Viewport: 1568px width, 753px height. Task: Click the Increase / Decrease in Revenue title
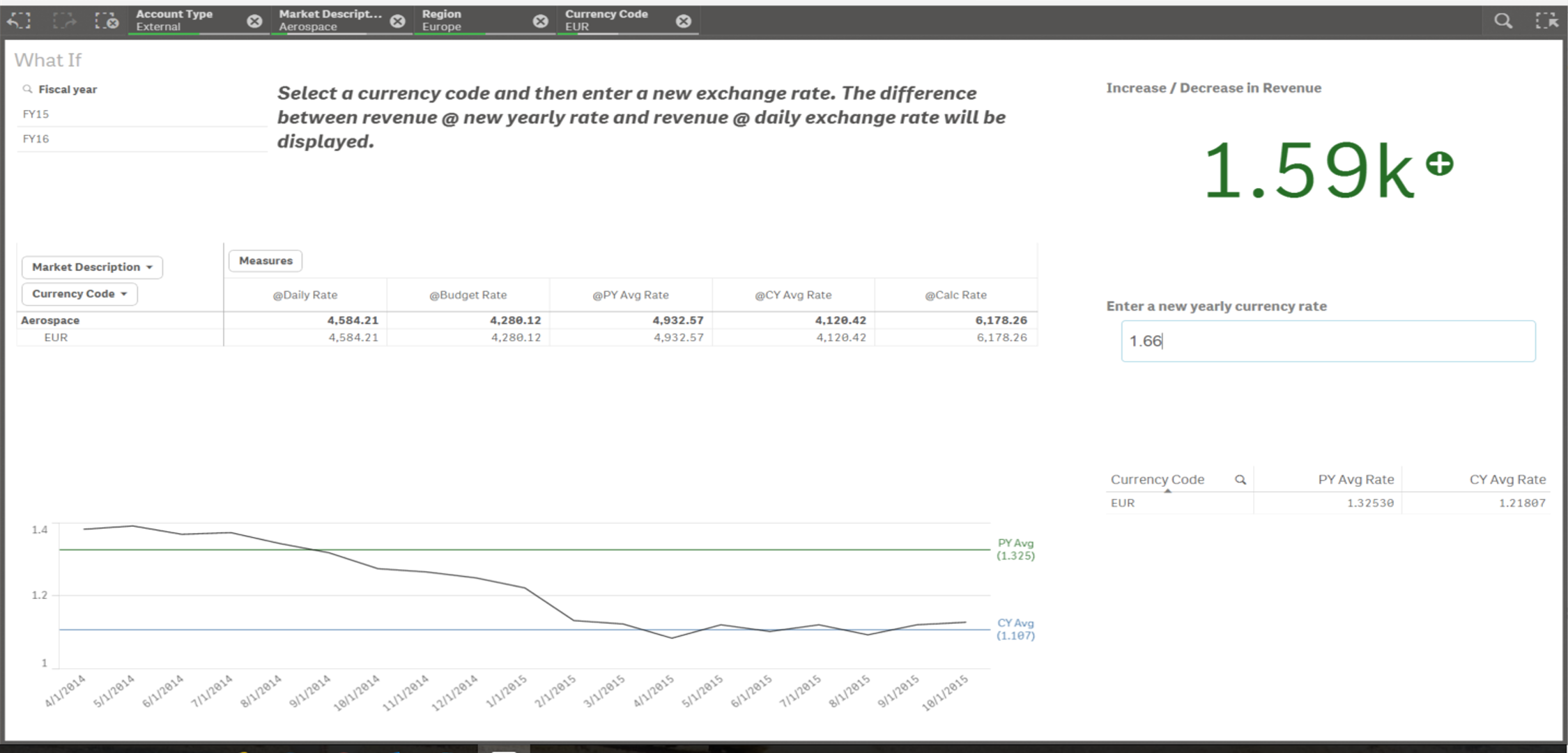(1213, 88)
